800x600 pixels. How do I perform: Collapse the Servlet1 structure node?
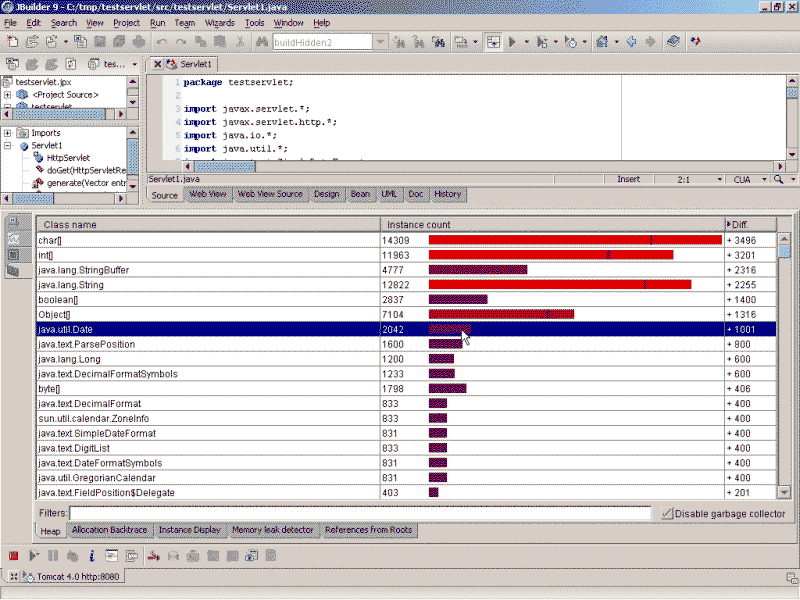(8, 146)
